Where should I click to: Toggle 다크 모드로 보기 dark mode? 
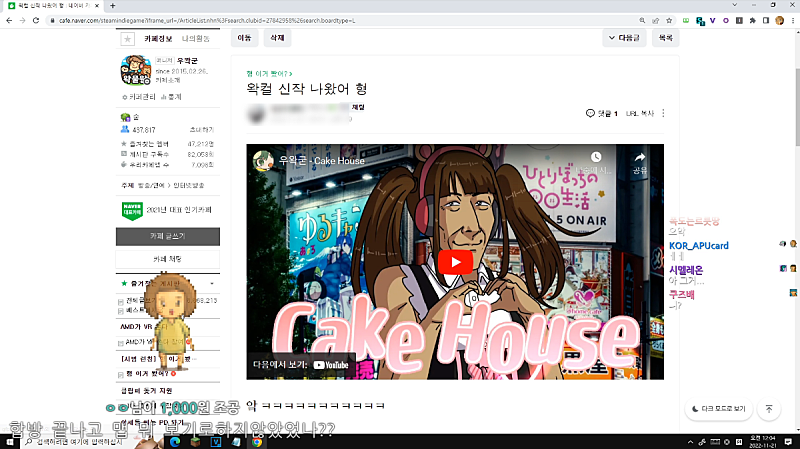tap(719, 409)
